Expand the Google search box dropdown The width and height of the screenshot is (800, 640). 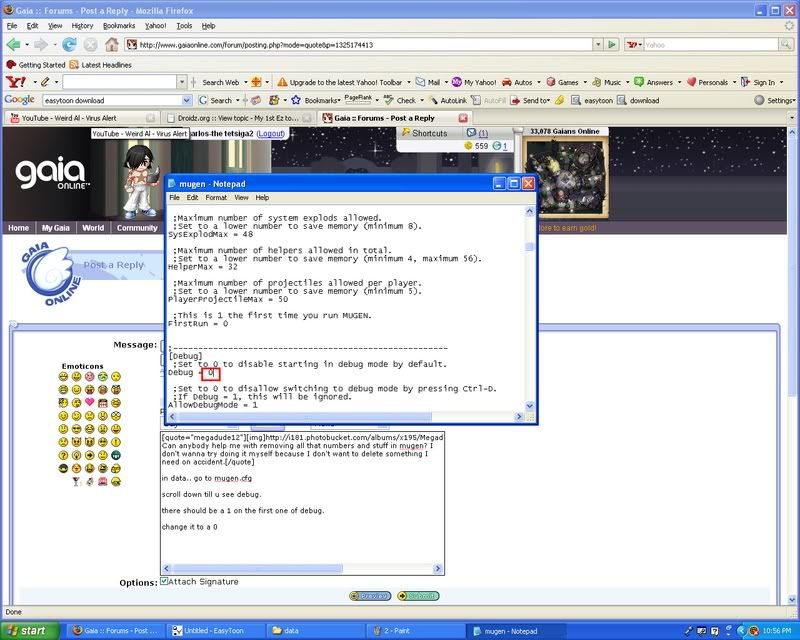click(x=187, y=101)
